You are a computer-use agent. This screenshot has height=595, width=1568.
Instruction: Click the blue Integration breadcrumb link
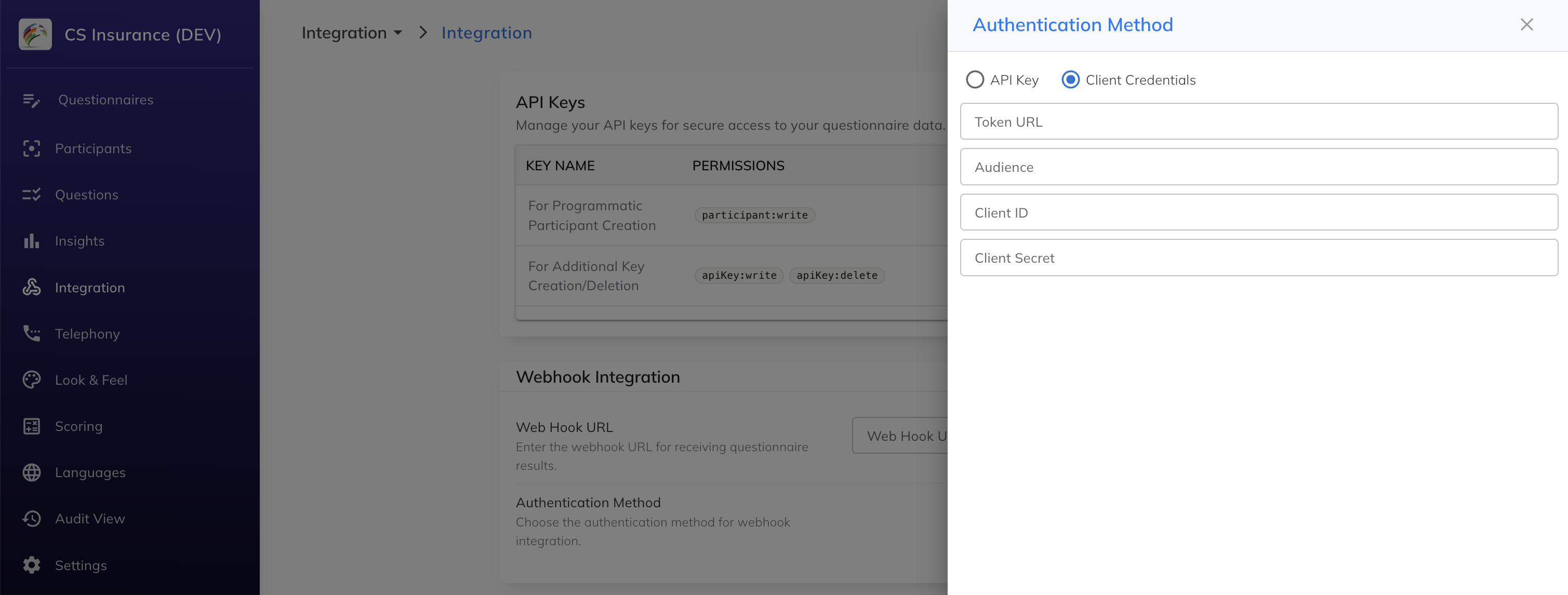click(486, 33)
